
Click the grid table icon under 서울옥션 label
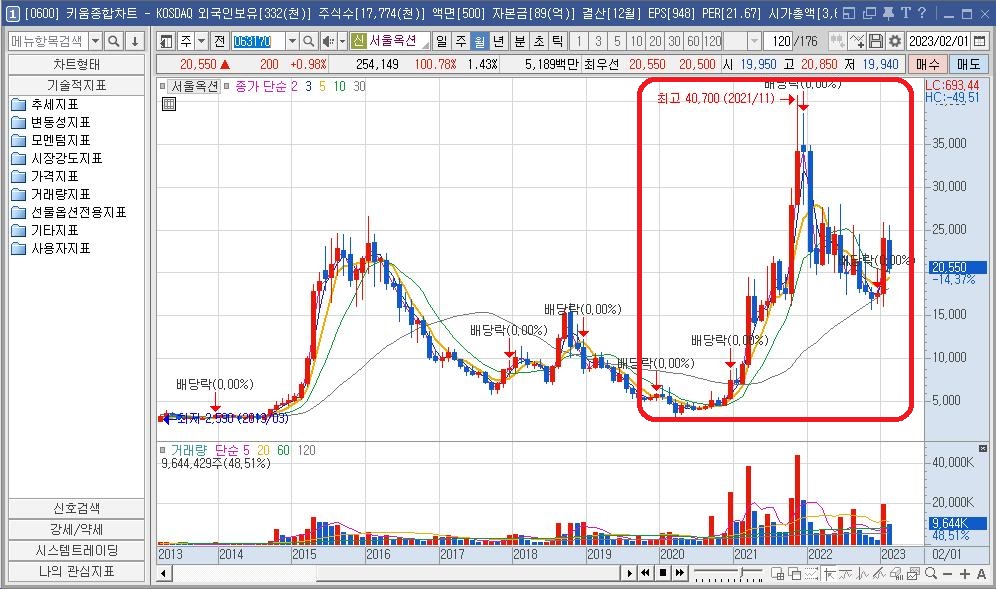click(x=169, y=104)
